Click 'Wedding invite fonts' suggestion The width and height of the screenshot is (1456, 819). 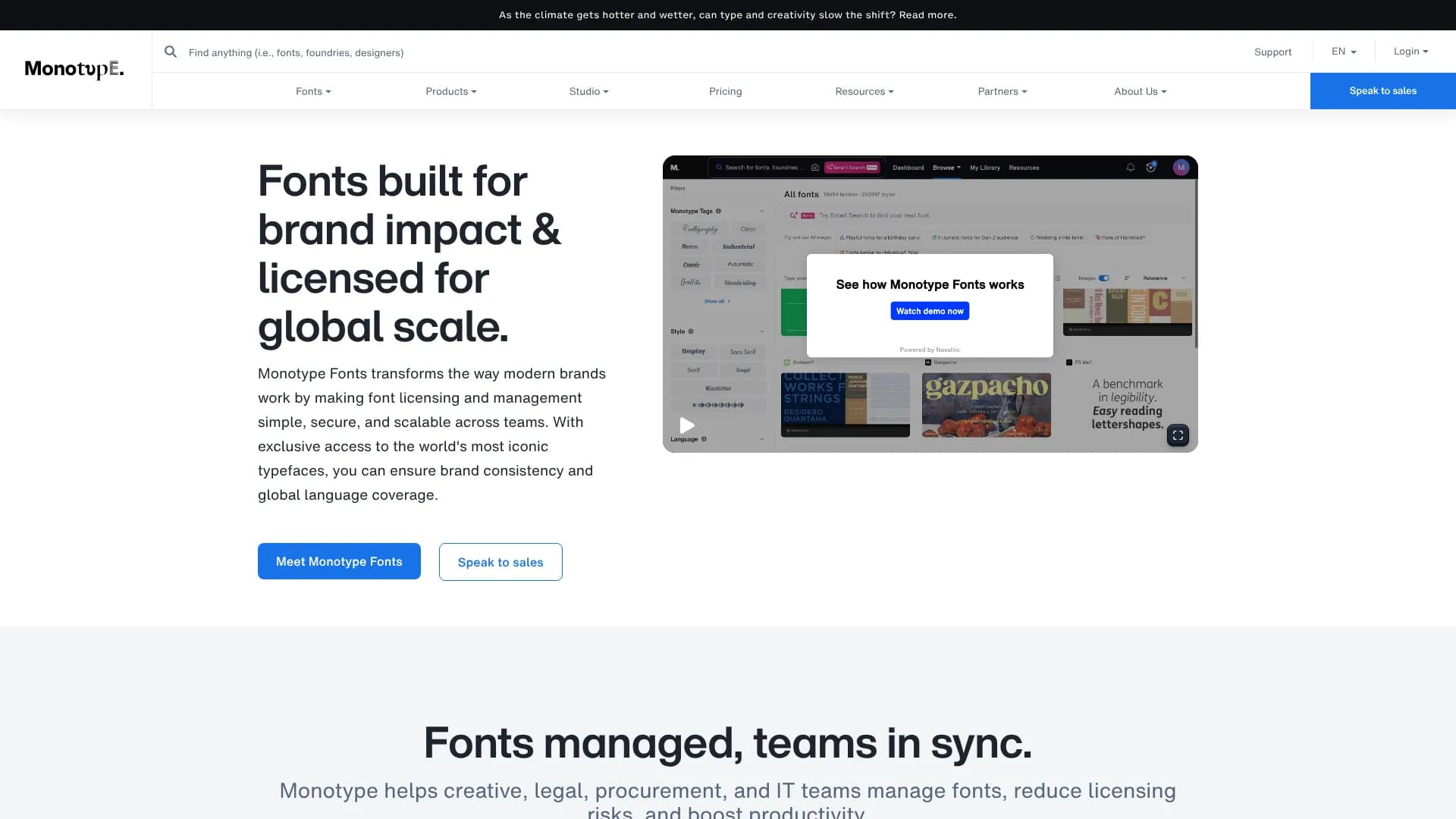[x=1057, y=237]
